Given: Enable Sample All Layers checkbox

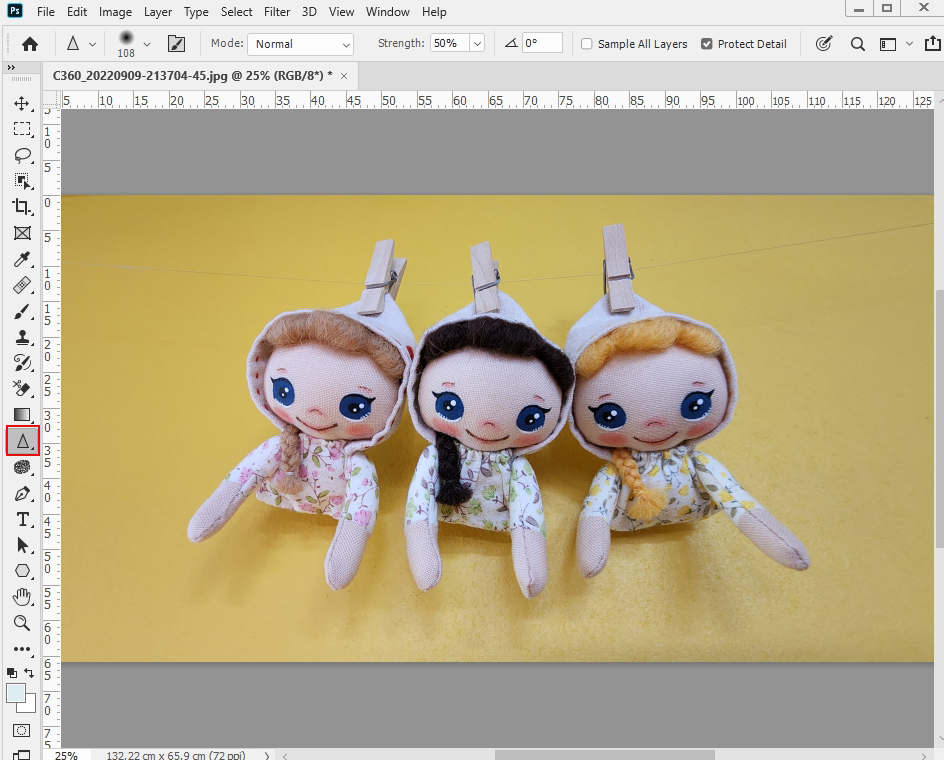Looking at the screenshot, I should [x=586, y=44].
